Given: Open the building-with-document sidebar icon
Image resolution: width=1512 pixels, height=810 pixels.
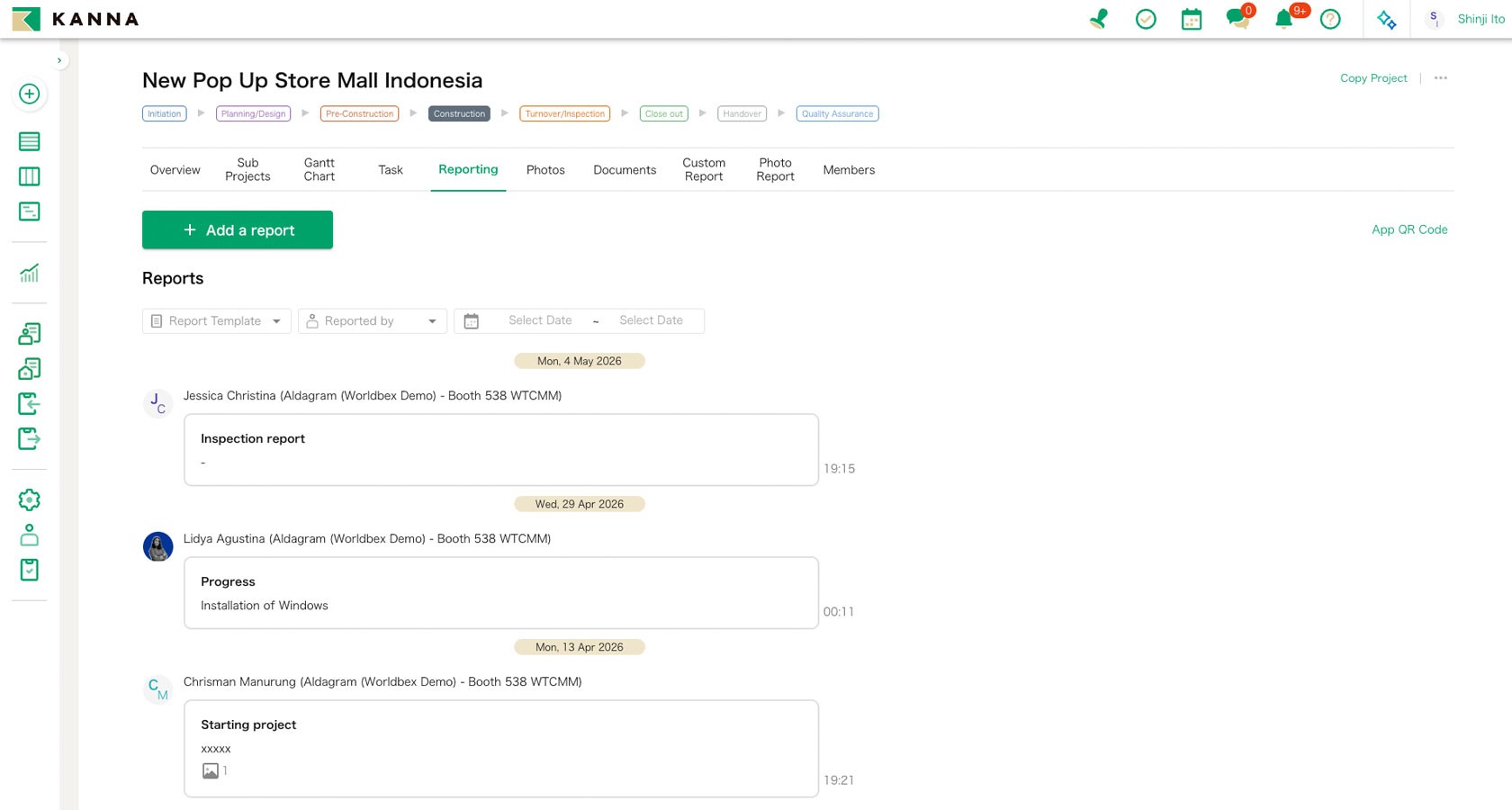Looking at the screenshot, I should point(30,369).
